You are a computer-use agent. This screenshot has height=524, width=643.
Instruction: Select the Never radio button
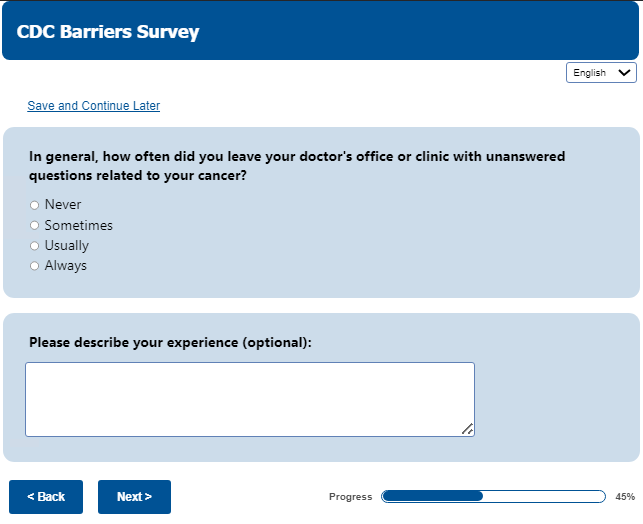click(35, 205)
